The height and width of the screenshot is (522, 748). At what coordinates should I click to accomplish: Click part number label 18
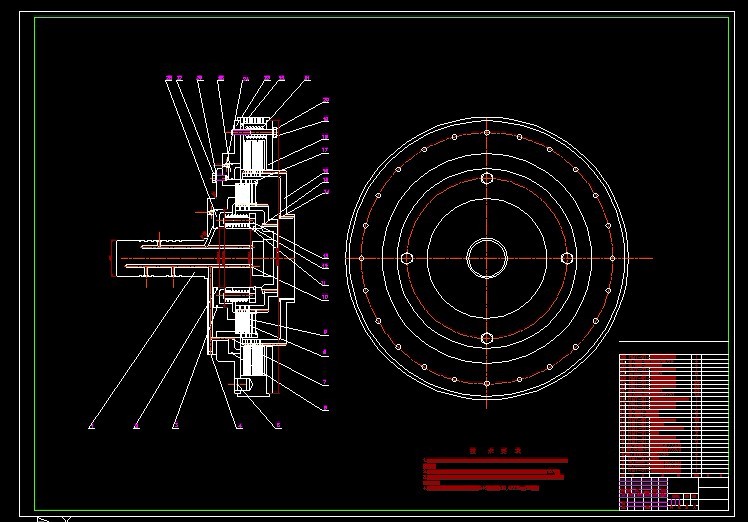tap(325, 137)
